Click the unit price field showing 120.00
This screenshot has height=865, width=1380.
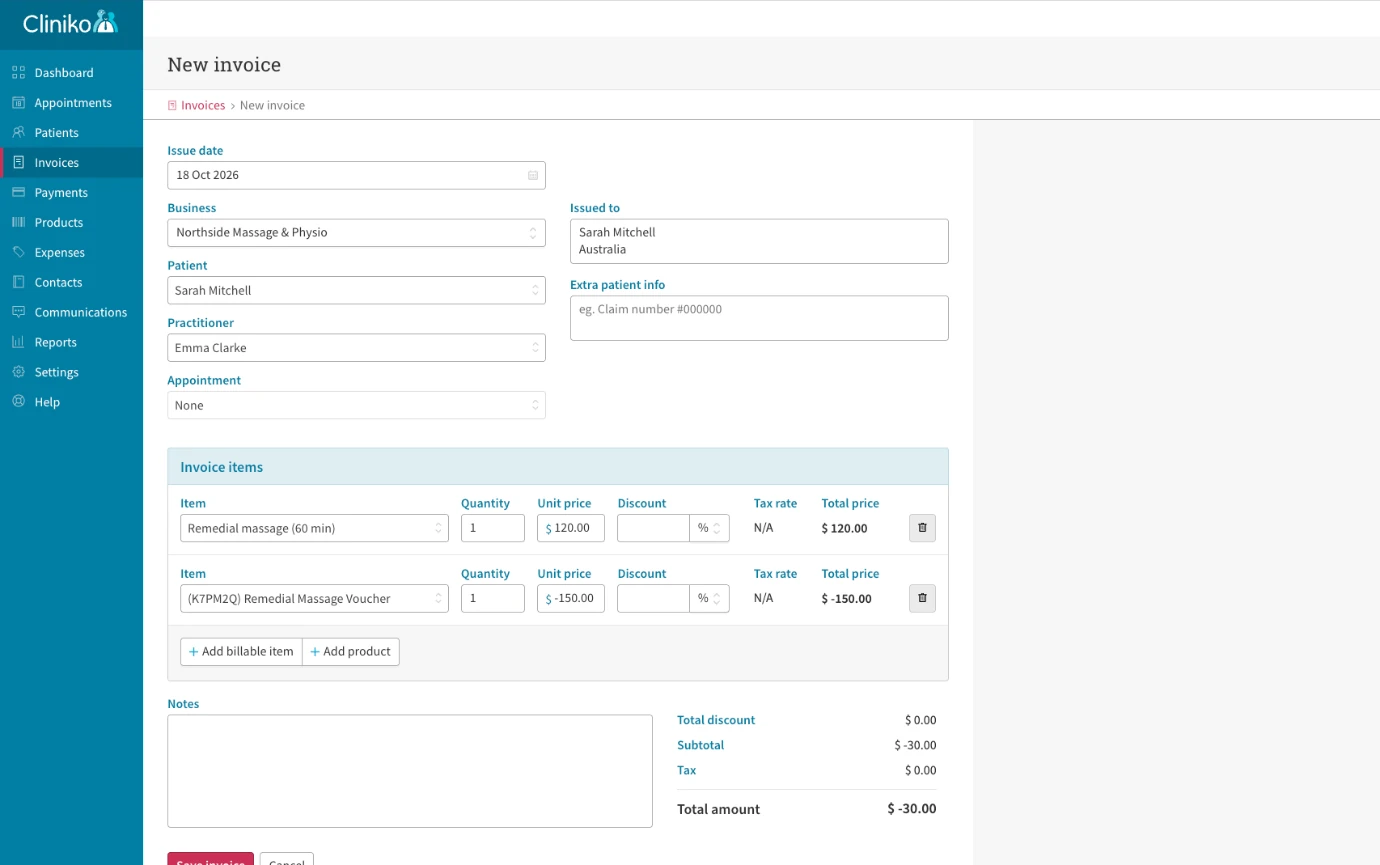point(571,528)
